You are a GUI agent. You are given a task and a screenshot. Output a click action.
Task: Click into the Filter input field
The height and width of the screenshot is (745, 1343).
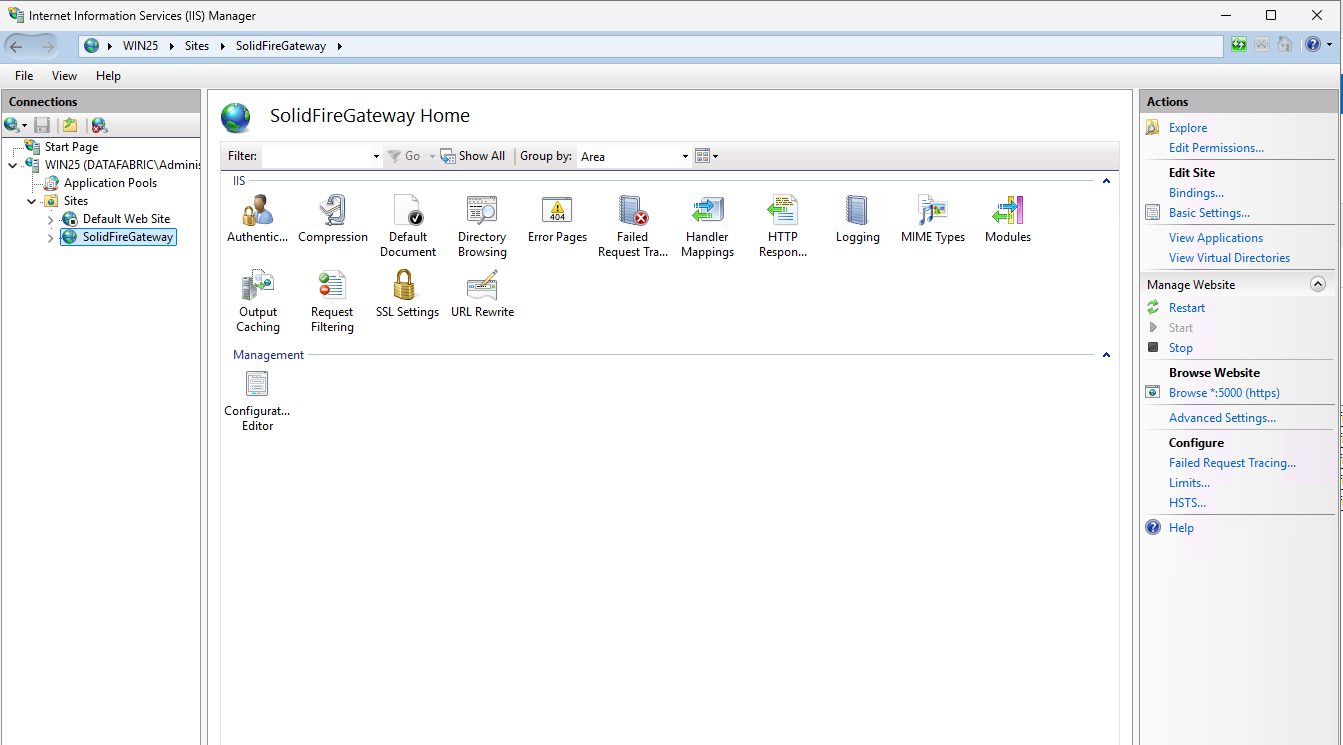[316, 156]
